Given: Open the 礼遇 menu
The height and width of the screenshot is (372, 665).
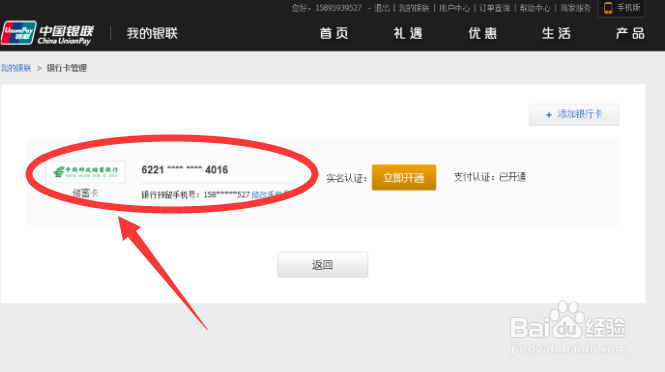Looking at the screenshot, I should pyautogui.click(x=408, y=33).
